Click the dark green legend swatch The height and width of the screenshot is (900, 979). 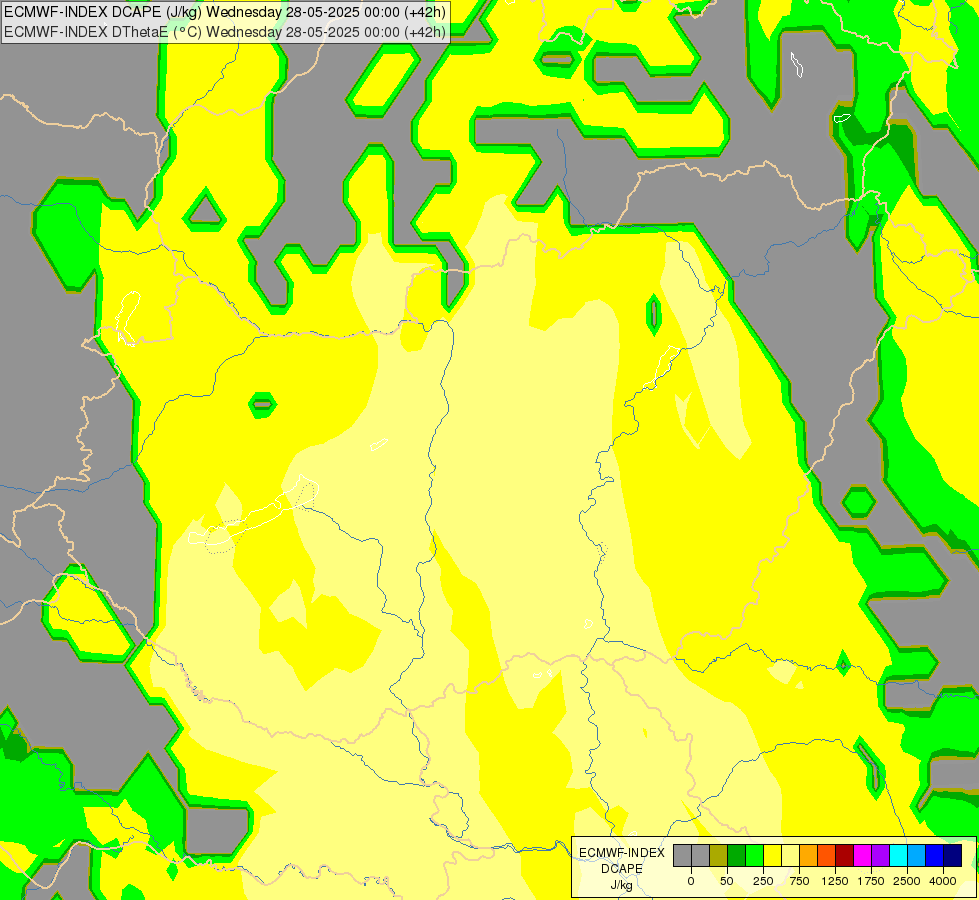(737, 856)
